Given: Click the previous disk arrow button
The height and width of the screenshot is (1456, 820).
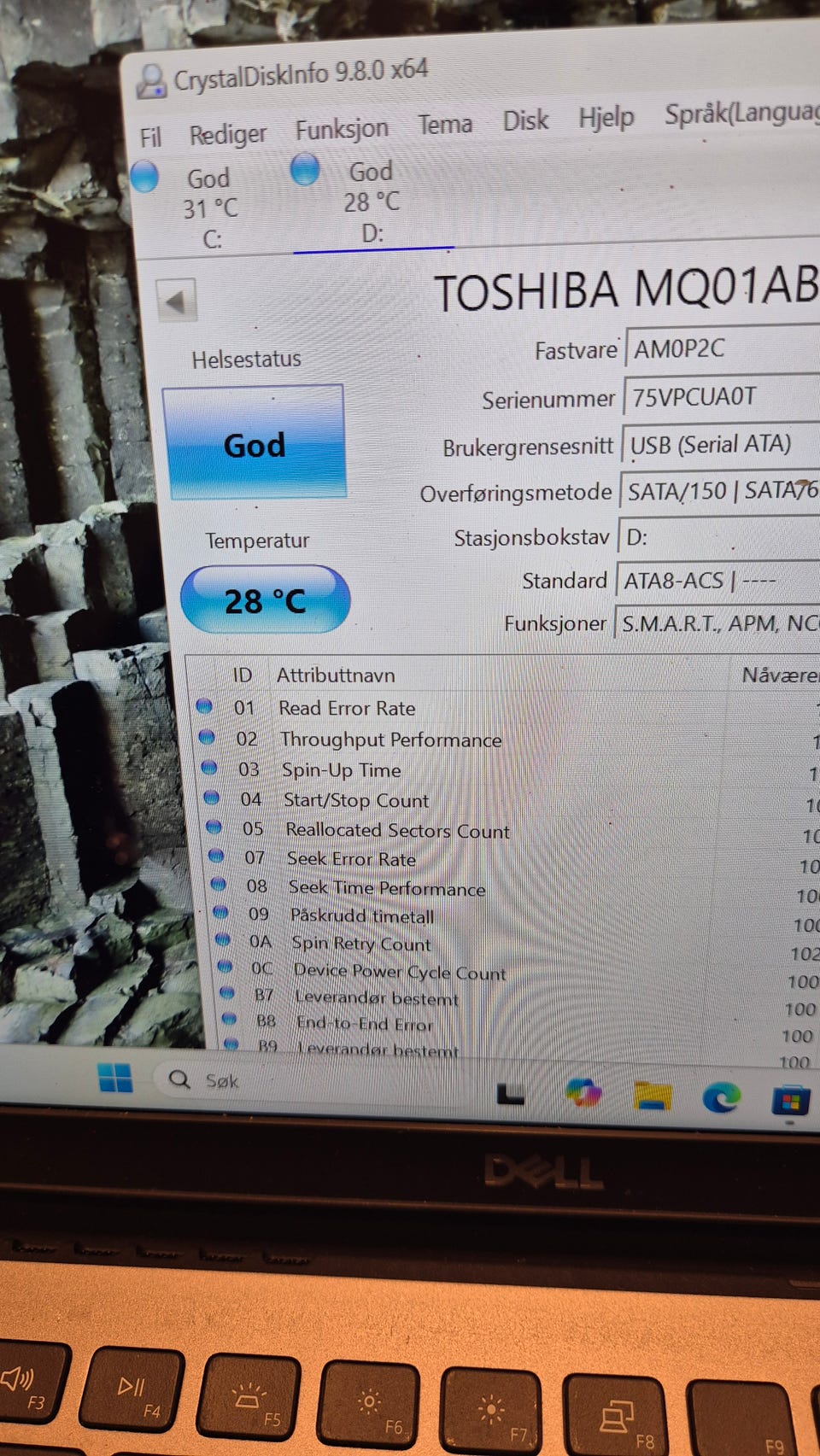Looking at the screenshot, I should (x=176, y=301).
